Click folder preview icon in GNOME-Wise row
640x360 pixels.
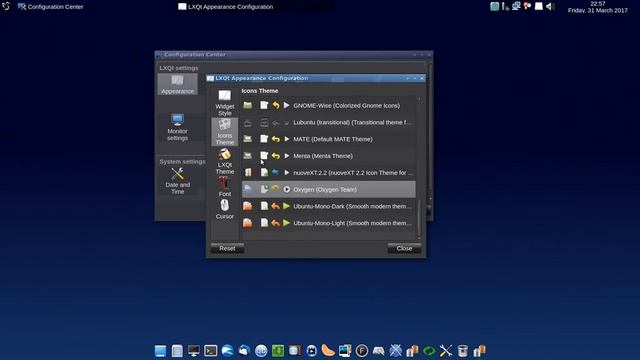point(248,105)
